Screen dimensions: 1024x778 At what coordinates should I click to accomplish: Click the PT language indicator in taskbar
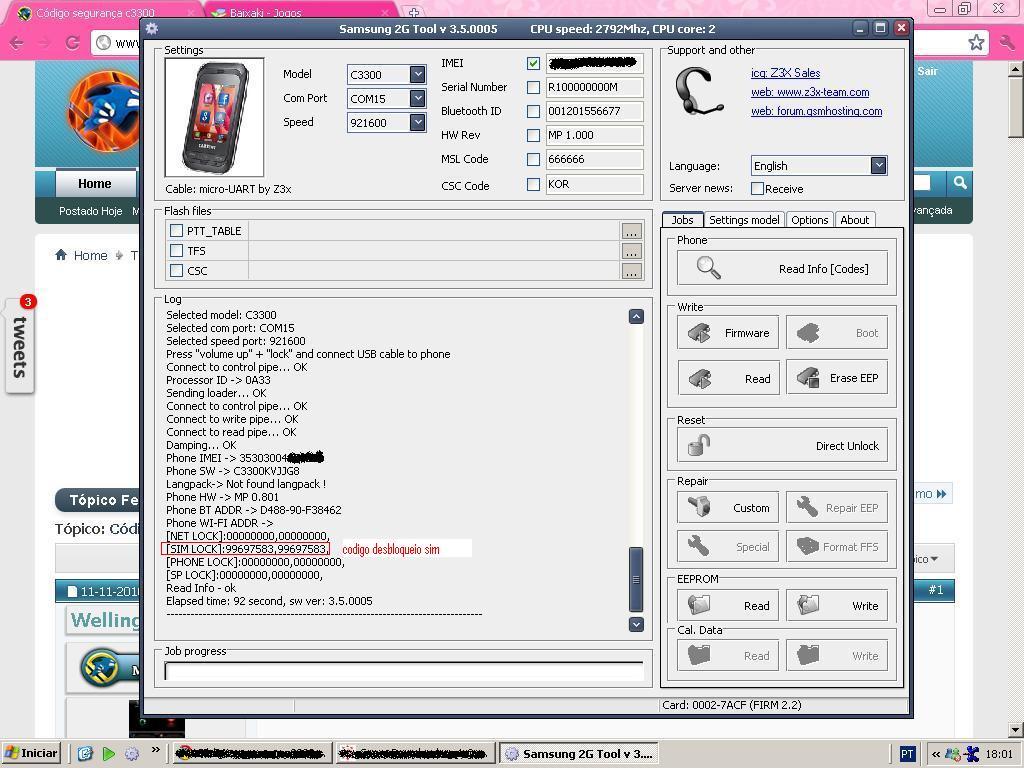[x=906, y=754]
